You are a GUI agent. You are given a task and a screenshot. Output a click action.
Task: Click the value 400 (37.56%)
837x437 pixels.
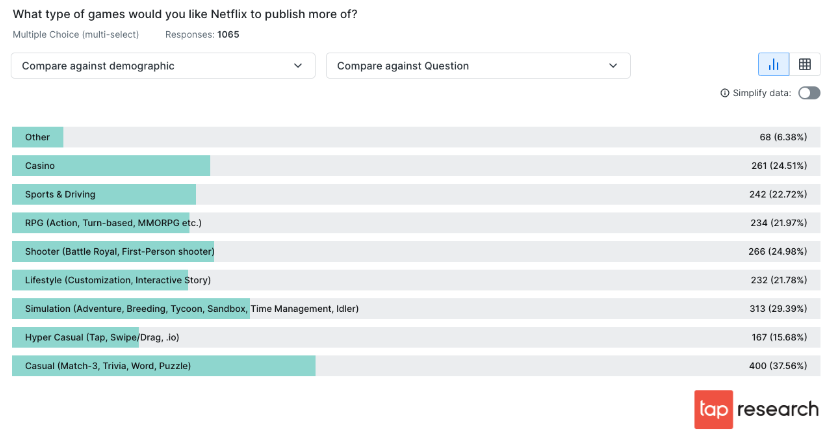(778, 366)
